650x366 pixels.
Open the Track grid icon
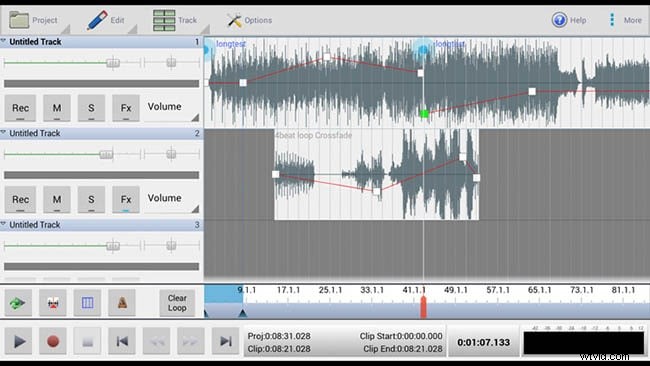[x=164, y=20]
